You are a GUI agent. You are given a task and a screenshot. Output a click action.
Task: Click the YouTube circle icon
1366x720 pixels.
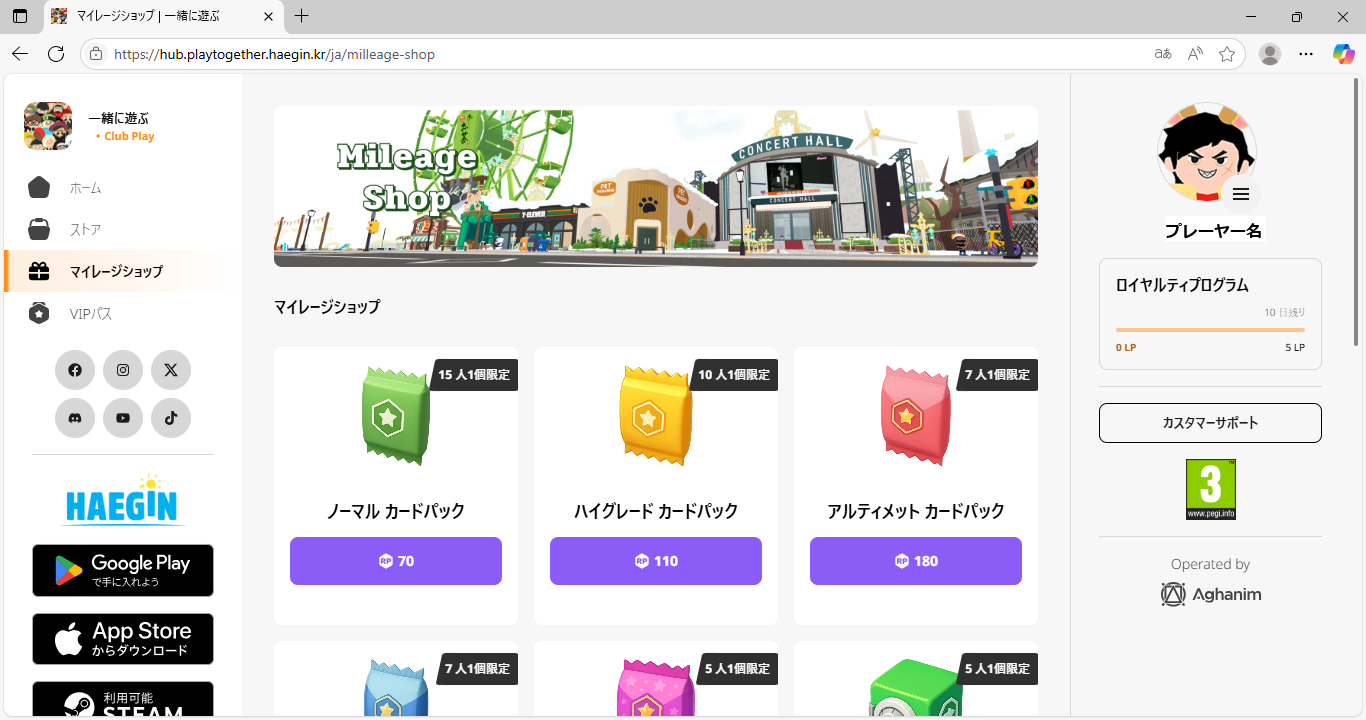pos(123,418)
